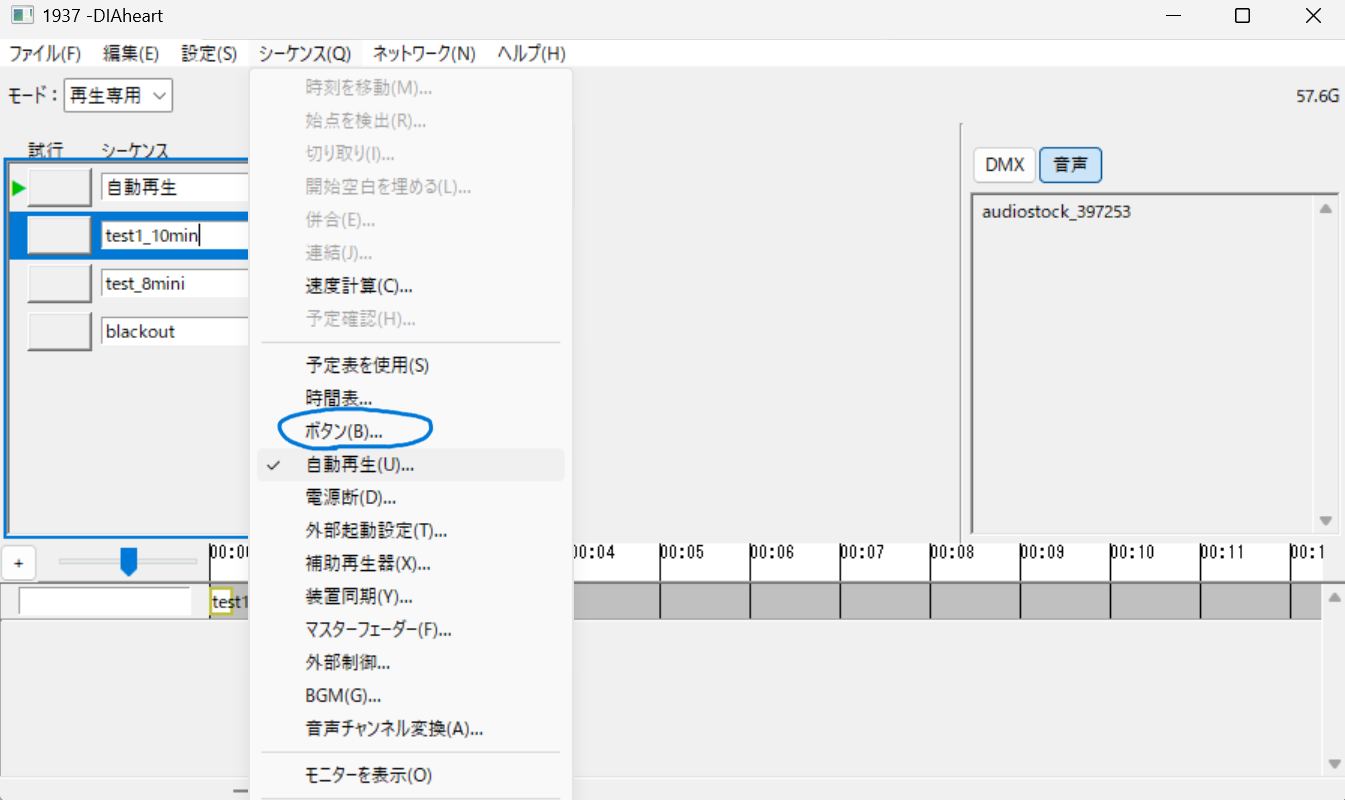1345x800 pixels.
Task: Toggle モニターを表示(O) menu entry
Action: 368,775
